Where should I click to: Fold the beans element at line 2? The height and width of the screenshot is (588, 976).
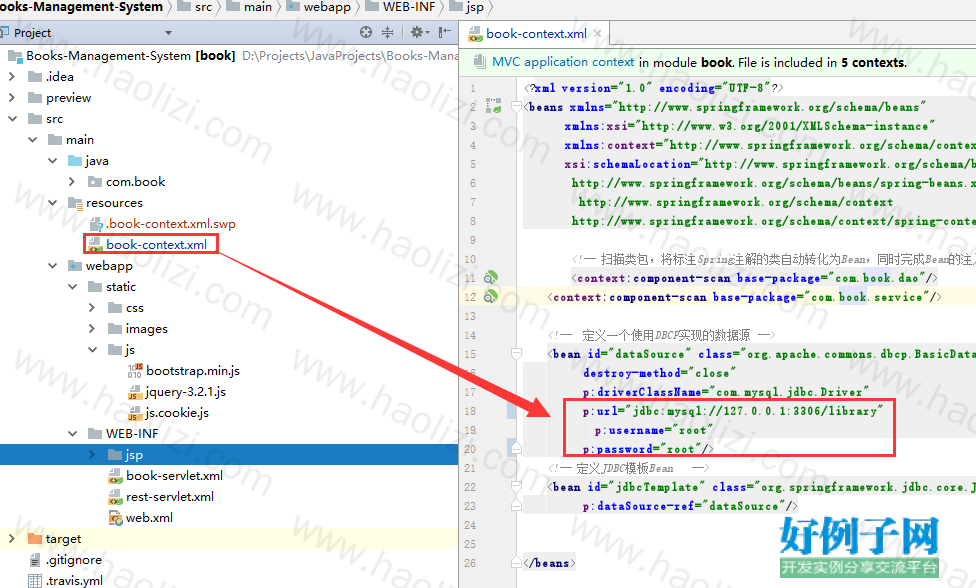coord(516,107)
